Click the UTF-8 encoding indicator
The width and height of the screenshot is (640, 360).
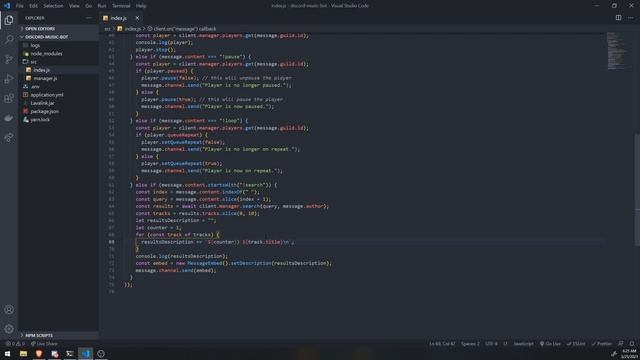[x=491, y=344]
